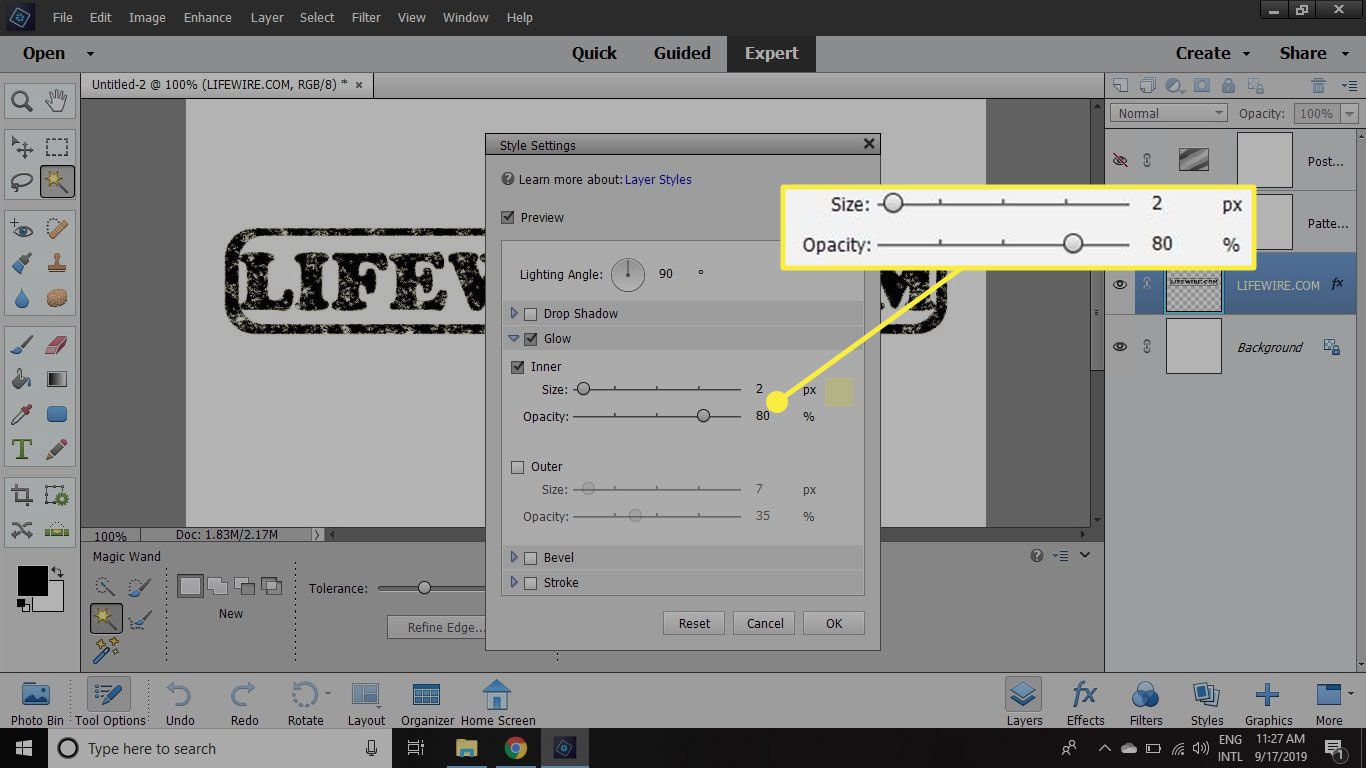Enable the Drop Shadow checkbox

(x=531, y=314)
